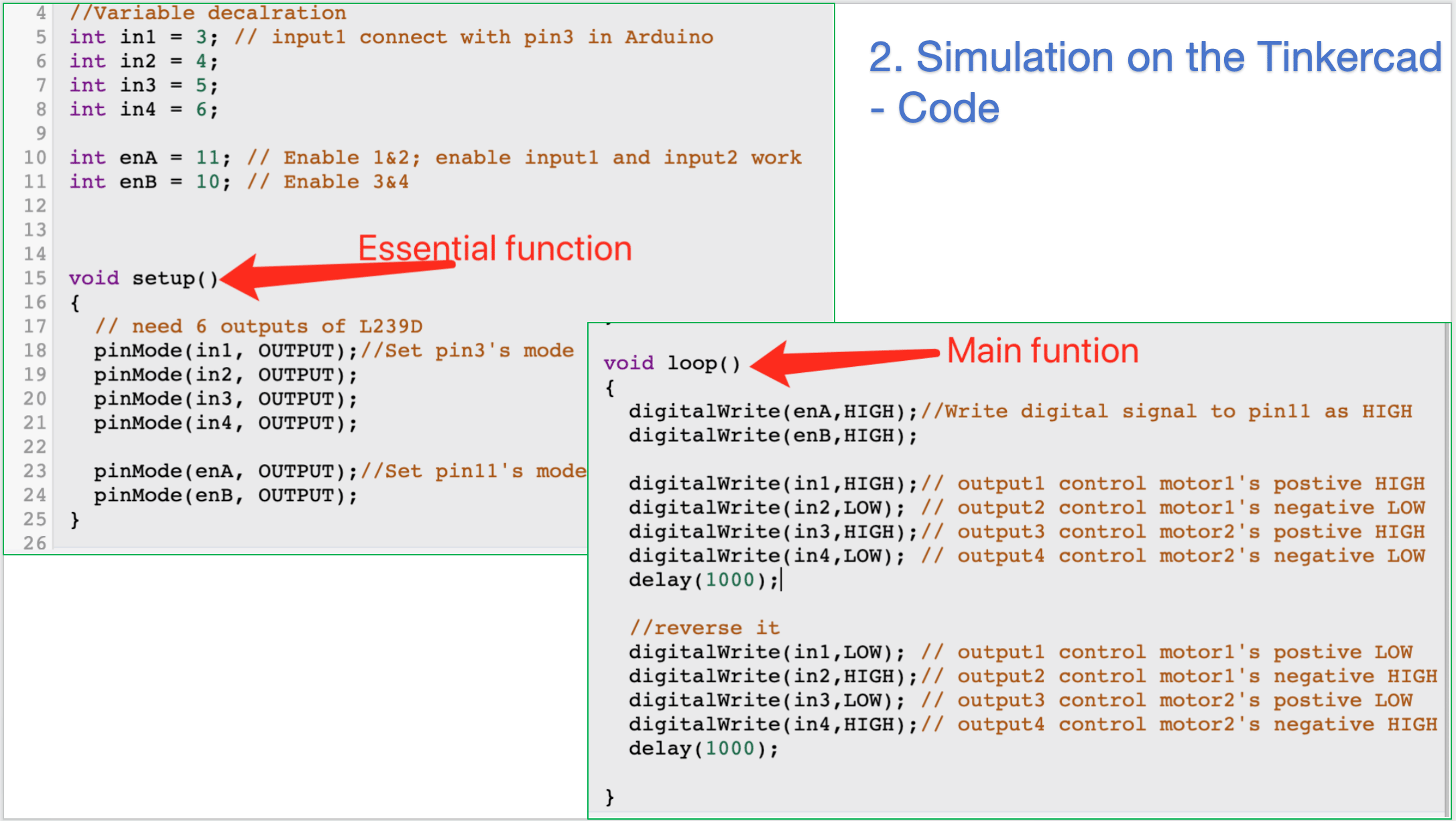
Task: Click "digitalWrite(in2,LOW);" statement
Action: (767, 508)
